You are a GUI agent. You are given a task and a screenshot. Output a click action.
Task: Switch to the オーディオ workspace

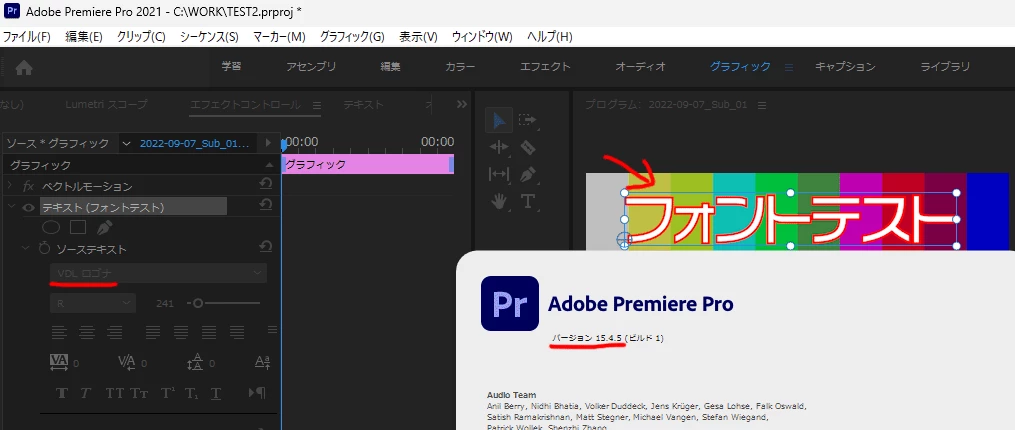tap(640, 67)
